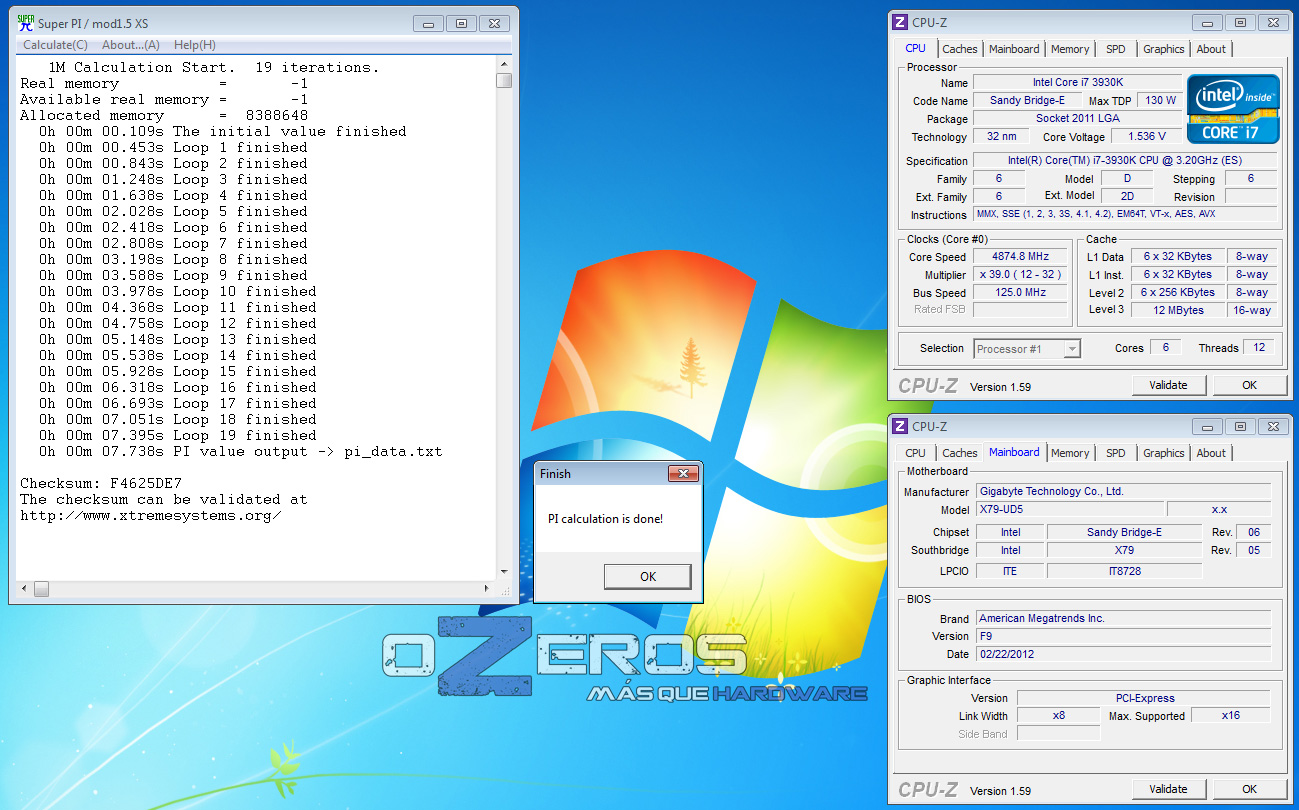
Task: Click the Loop 19 finished line in Super PI
Action: (178, 435)
